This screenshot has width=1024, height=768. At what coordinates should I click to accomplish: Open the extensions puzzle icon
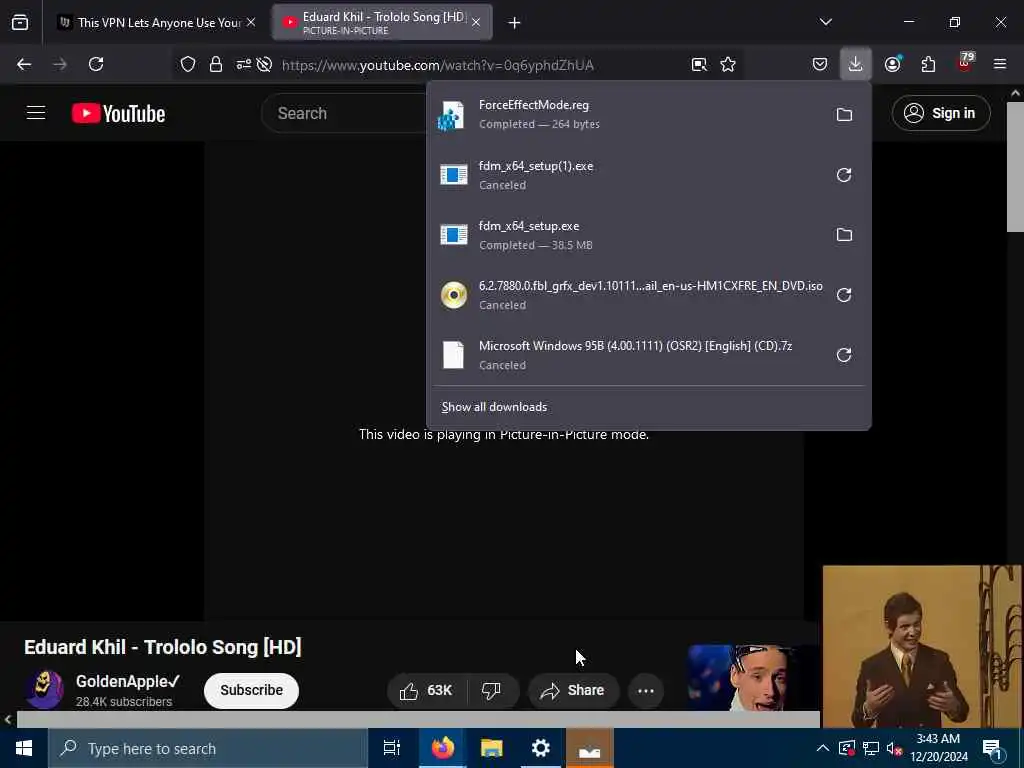pos(928,65)
